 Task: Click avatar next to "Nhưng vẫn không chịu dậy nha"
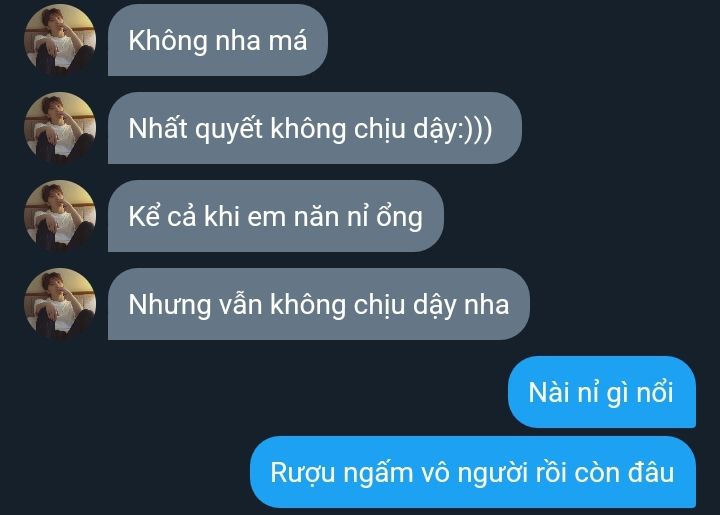(60, 304)
